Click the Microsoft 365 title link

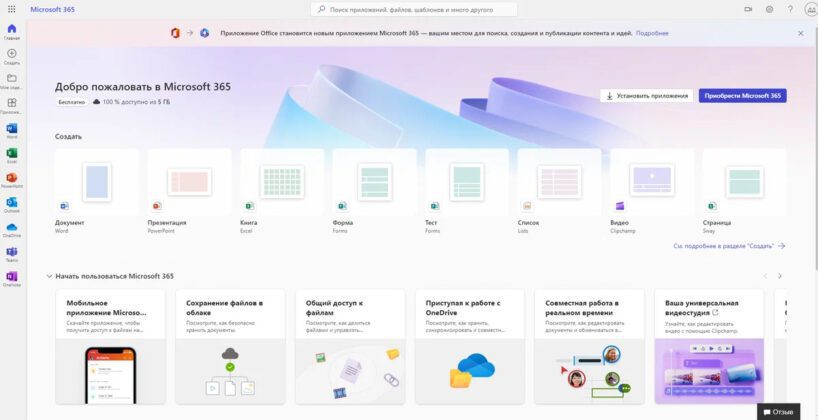[x=52, y=9]
